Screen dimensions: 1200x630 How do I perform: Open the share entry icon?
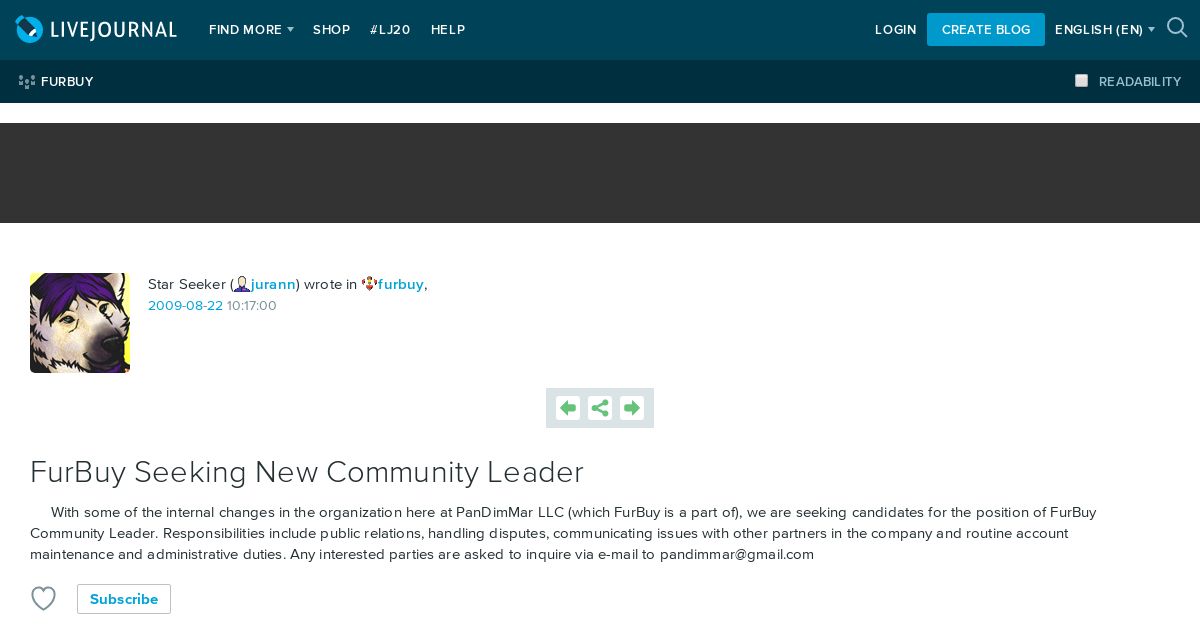(x=600, y=408)
